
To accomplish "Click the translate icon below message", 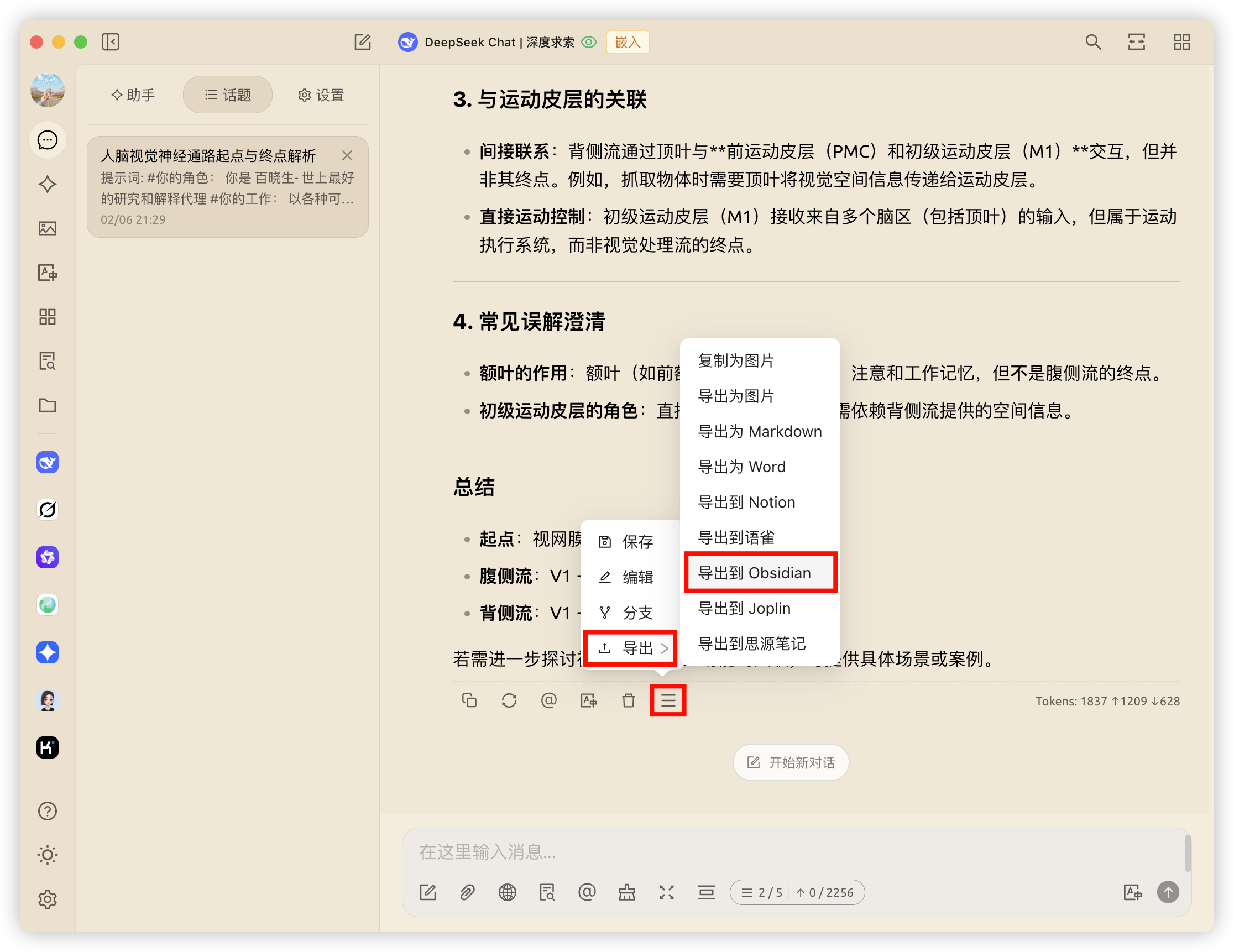I will [x=589, y=700].
